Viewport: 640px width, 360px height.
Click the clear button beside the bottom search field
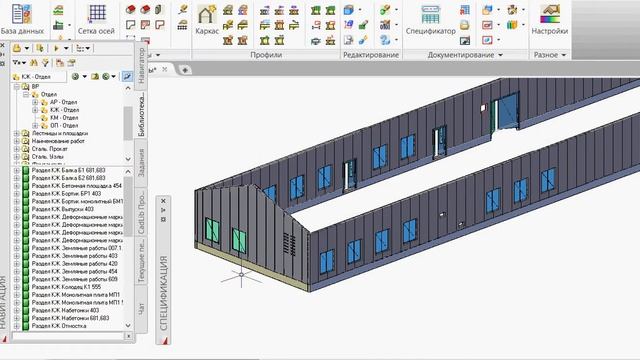click(x=129, y=336)
